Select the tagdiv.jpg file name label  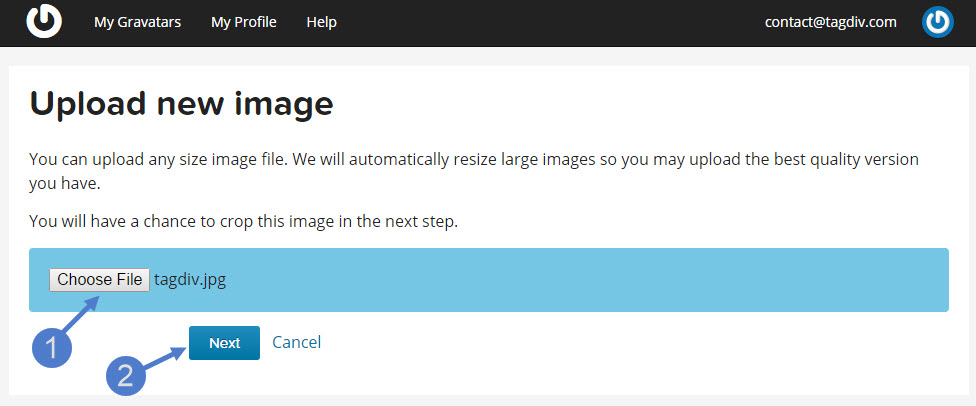point(190,280)
